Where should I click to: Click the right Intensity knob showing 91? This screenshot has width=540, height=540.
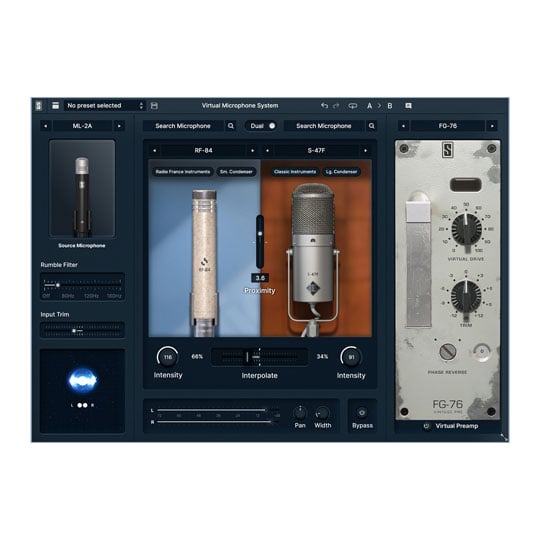[x=351, y=357]
